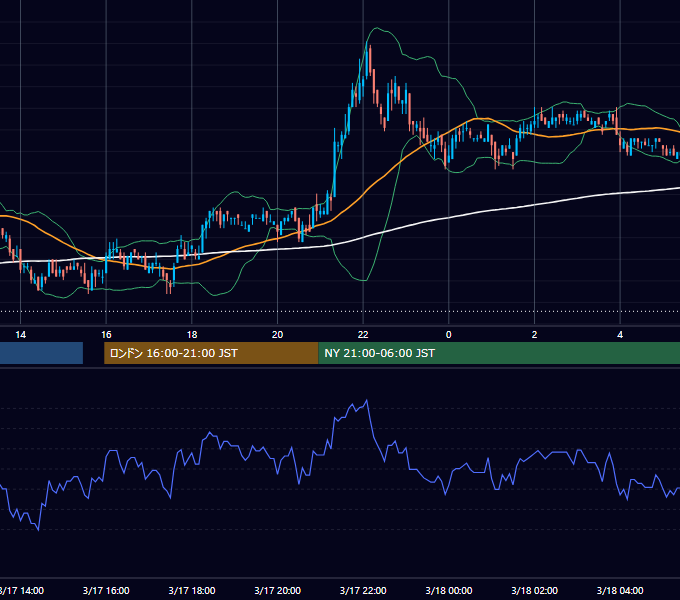Click the London 16:00-21:00 JST session bar
The width and height of the screenshot is (680, 600).
(211, 353)
